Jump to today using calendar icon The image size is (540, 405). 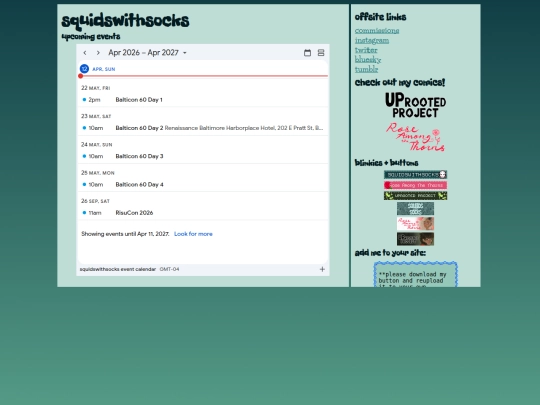coord(307,53)
